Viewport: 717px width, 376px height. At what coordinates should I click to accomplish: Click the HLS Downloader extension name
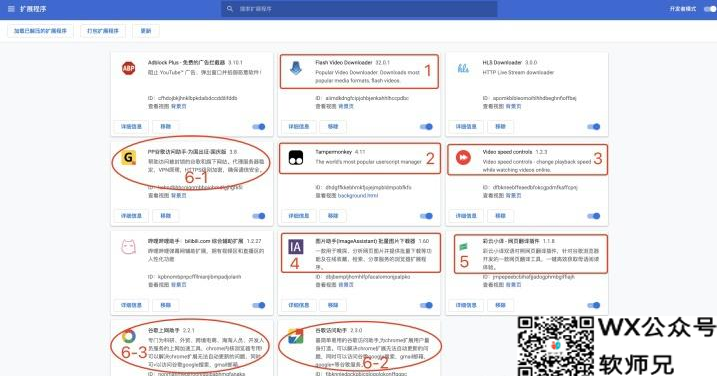point(502,62)
